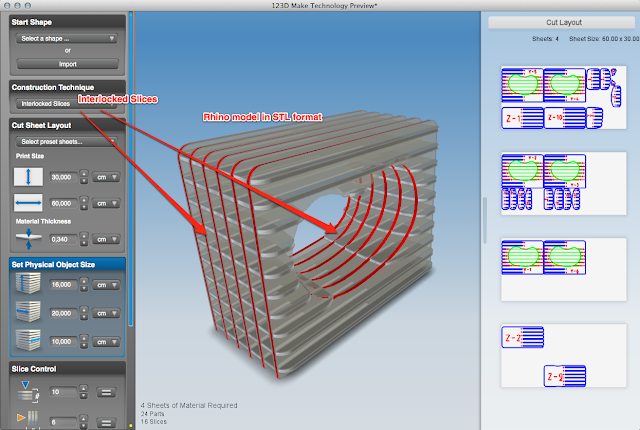Screen dimensions: 640x430
Task: Click the Cut Layout header tab
Action: click(563, 22)
